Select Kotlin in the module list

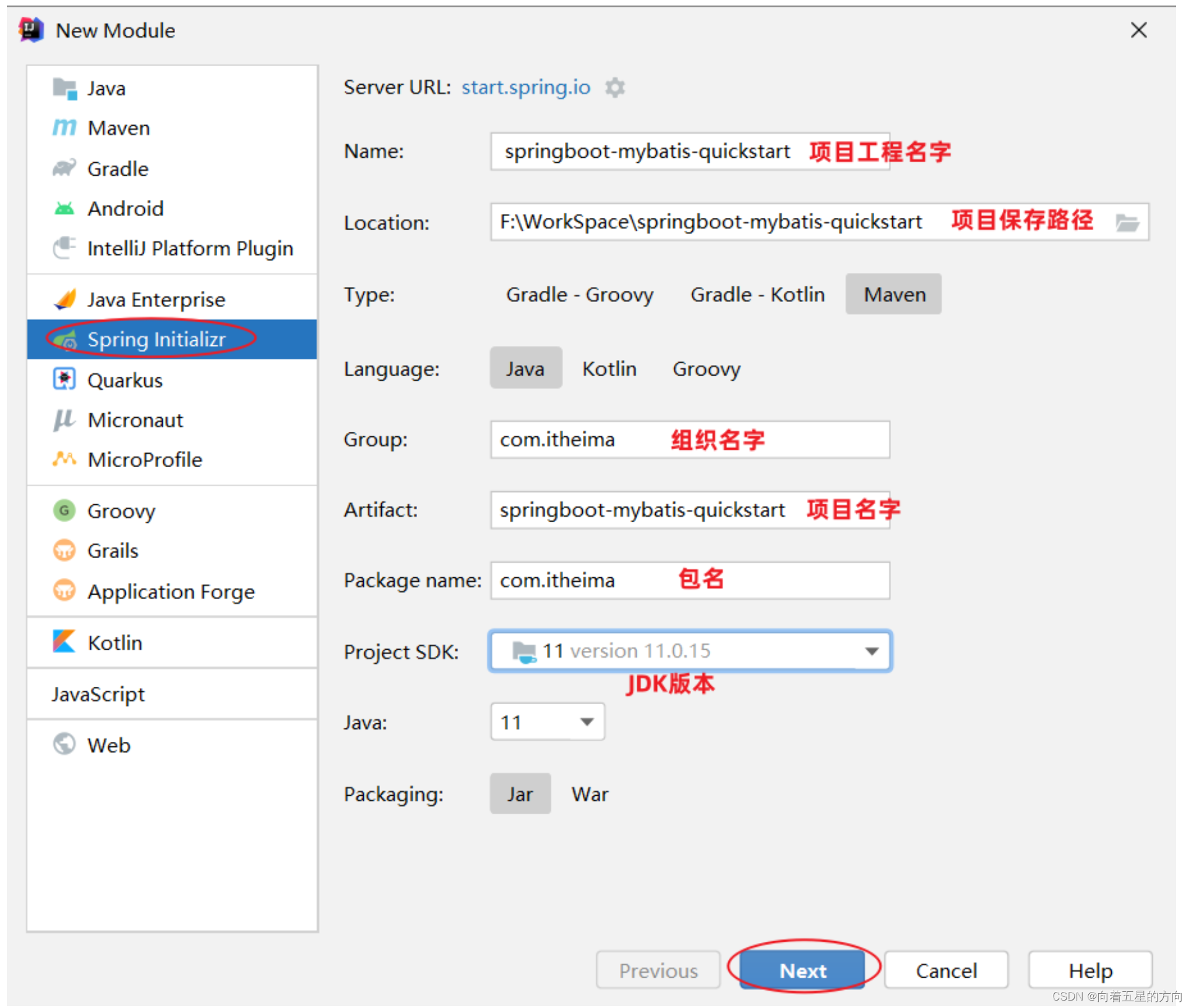pos(172,642)
